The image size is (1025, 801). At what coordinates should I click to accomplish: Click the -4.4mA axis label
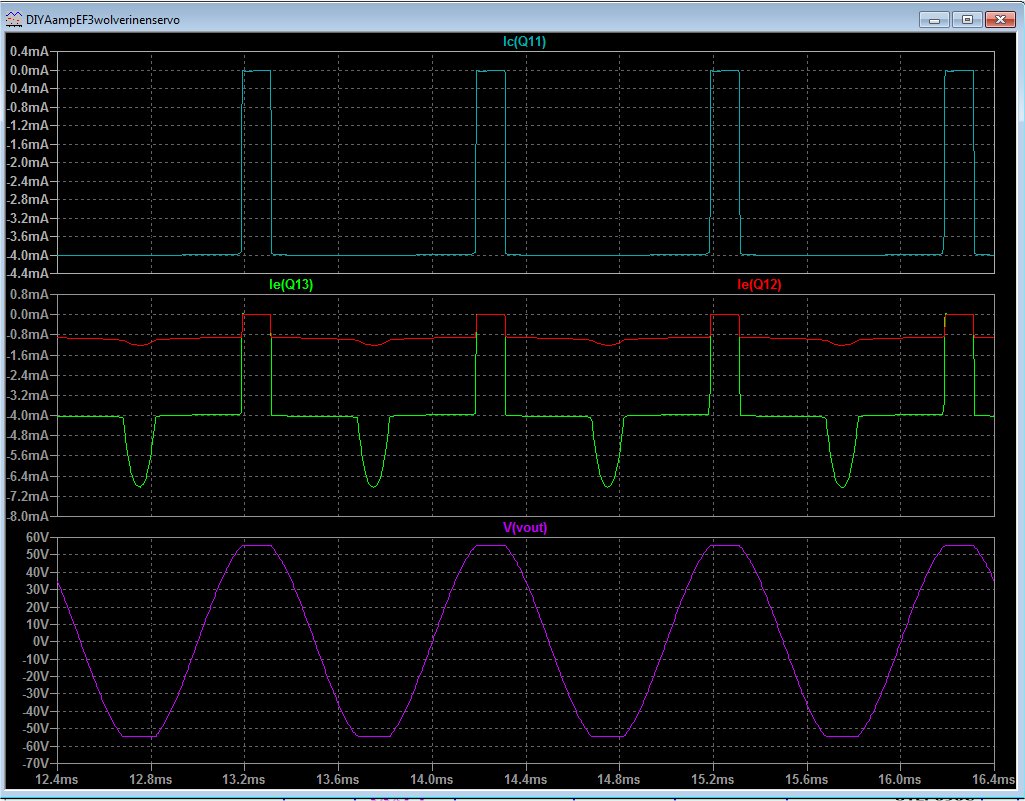point(27,273)
